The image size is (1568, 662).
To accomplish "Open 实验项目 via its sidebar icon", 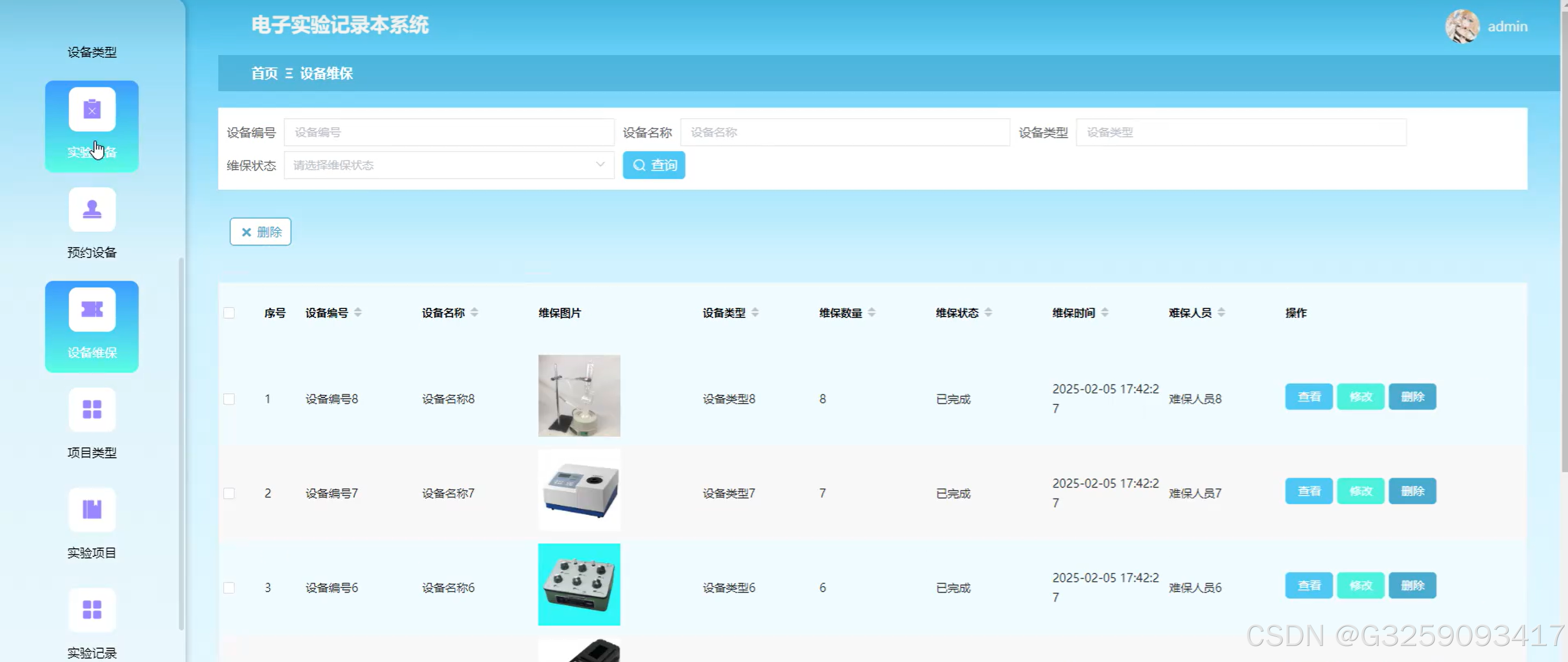I will (92, 510).
